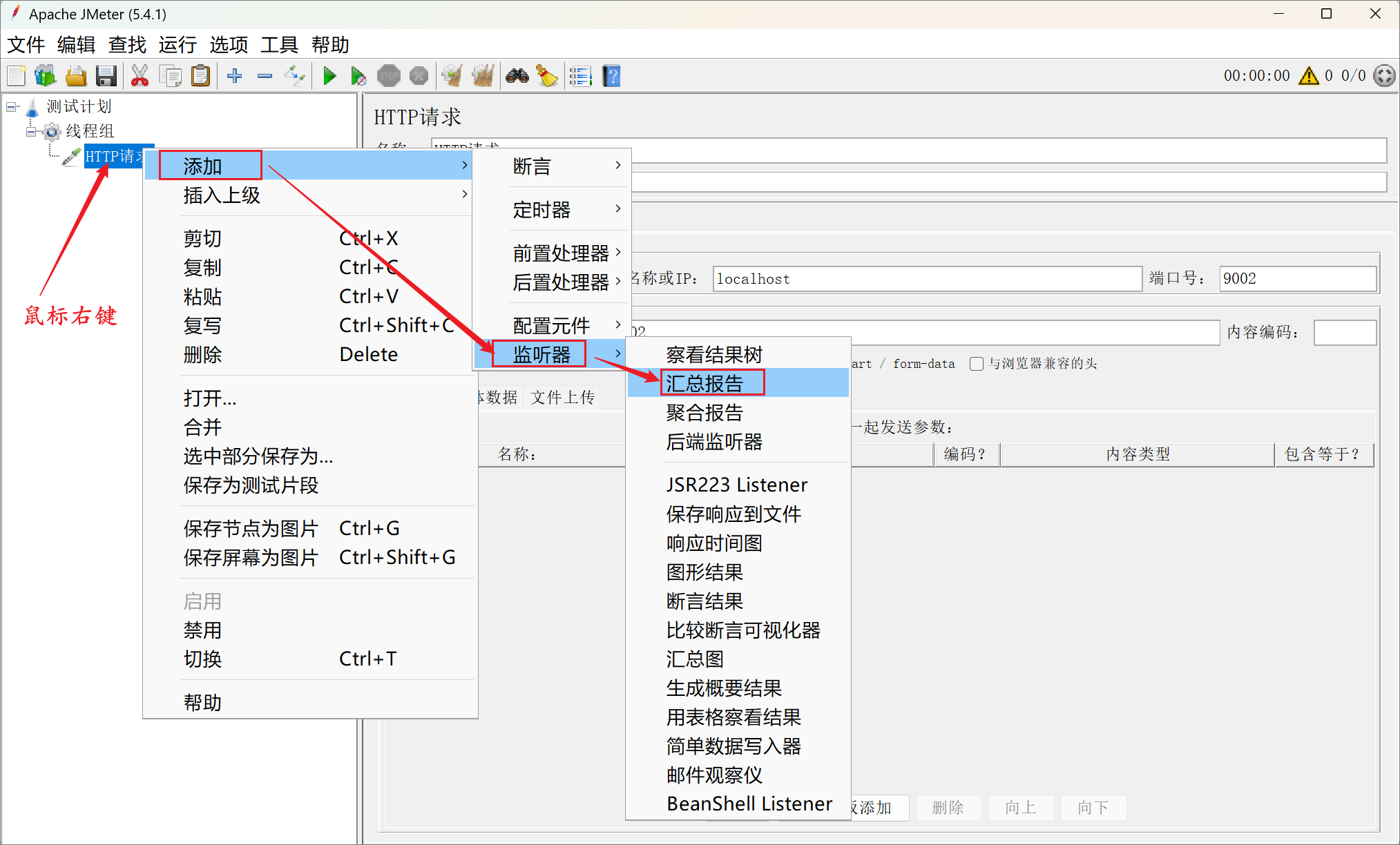
Task: Click the Copy toolbar icon
Action: 170,76
